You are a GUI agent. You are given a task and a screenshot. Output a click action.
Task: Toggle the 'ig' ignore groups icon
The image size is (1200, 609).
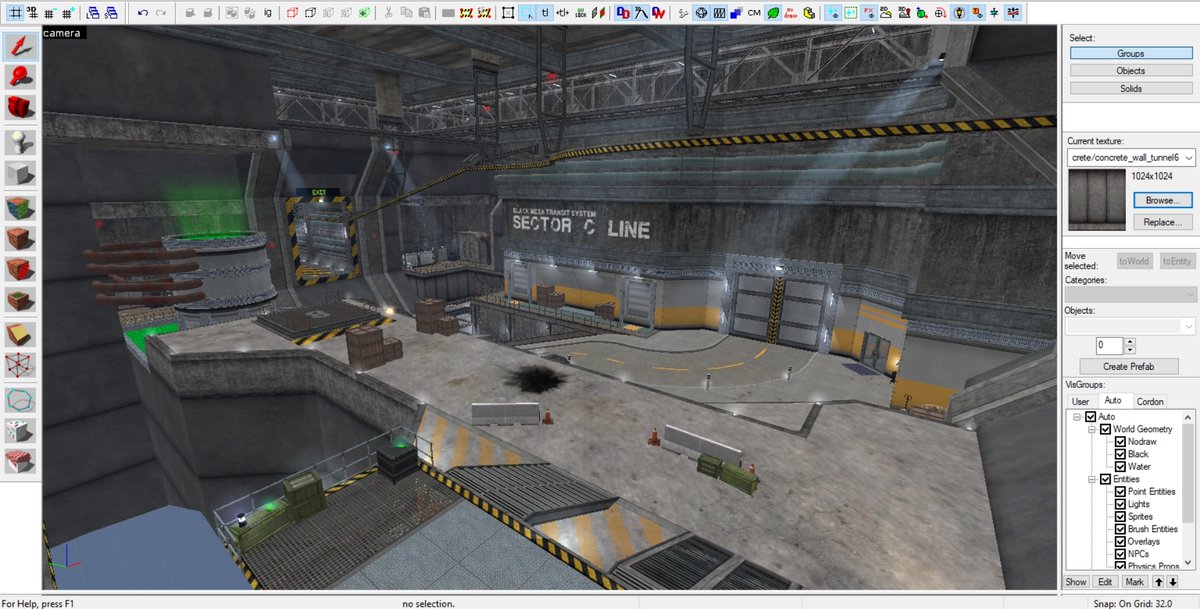(268, 13)
